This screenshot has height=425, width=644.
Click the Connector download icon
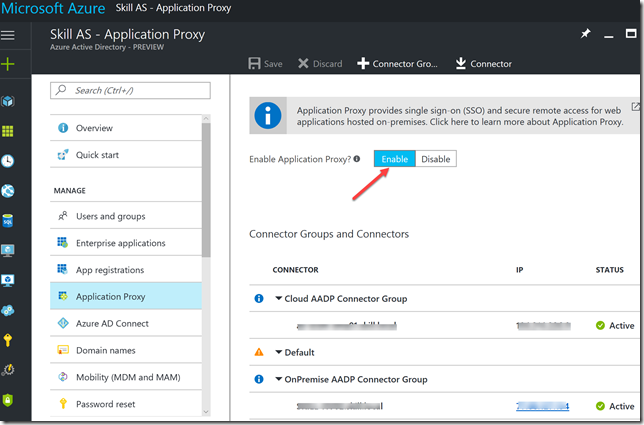461,64
